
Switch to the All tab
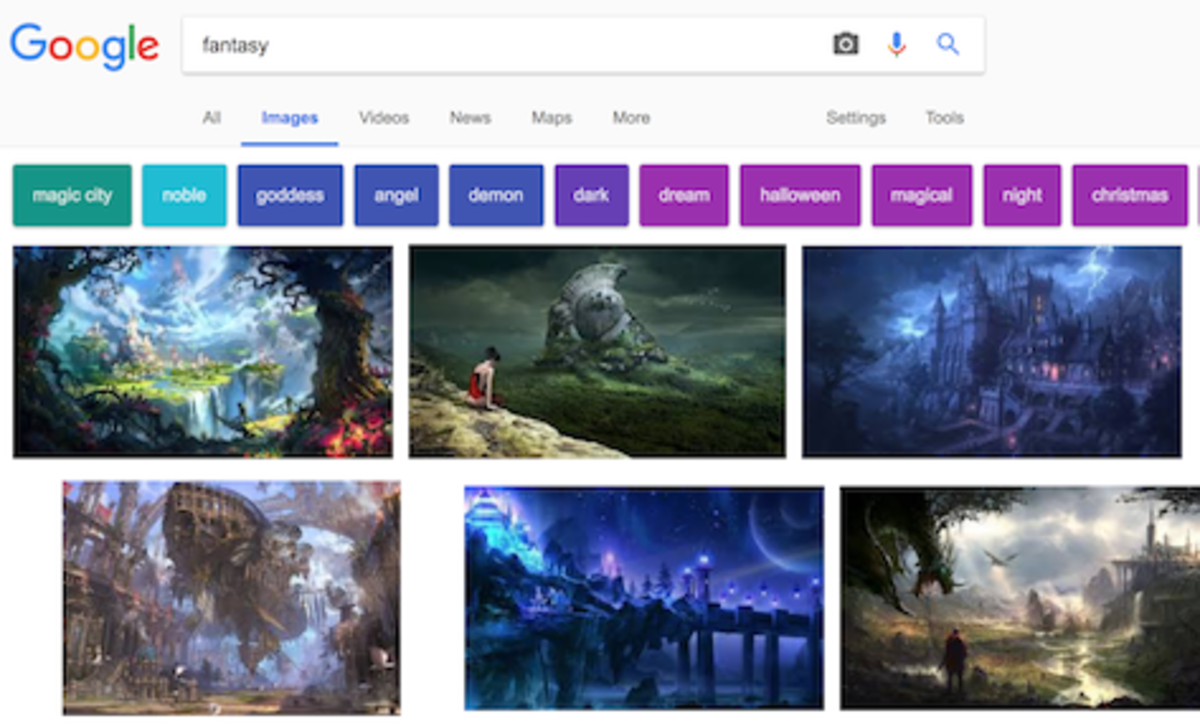coord(211,118)
